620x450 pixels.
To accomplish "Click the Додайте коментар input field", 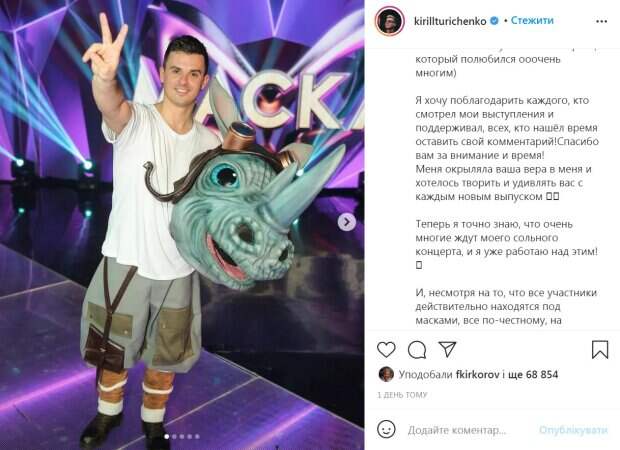I will point(457,430).
